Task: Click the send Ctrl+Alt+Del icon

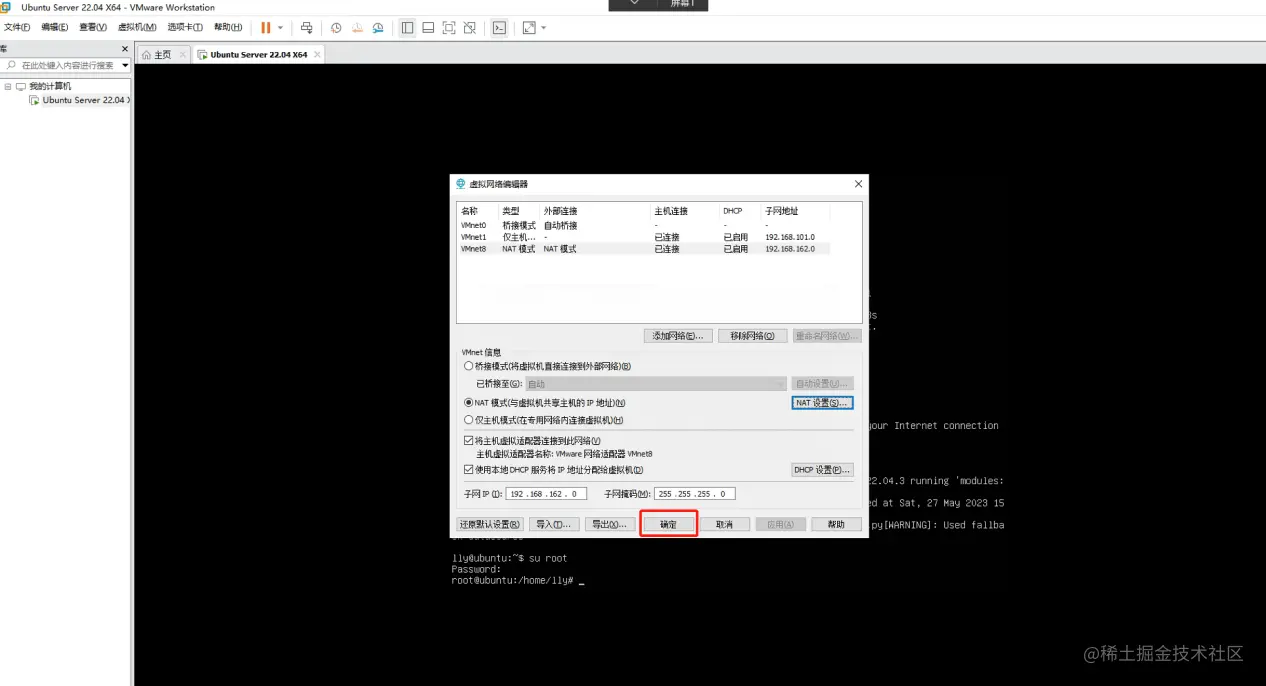Action: (x=306, y=28)
